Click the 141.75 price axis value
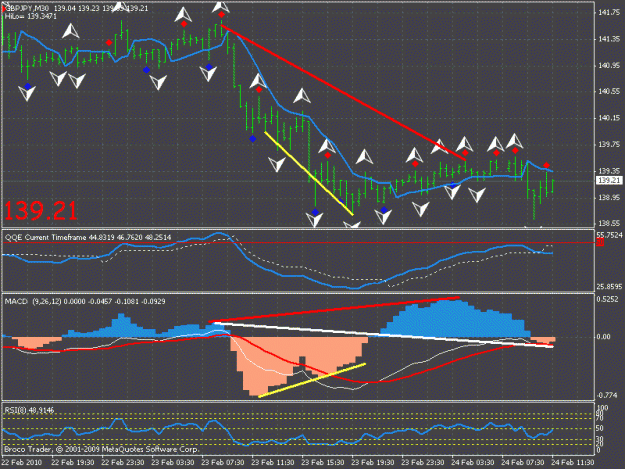The width and height of the screenshot is (625, 469). (609, 13)
